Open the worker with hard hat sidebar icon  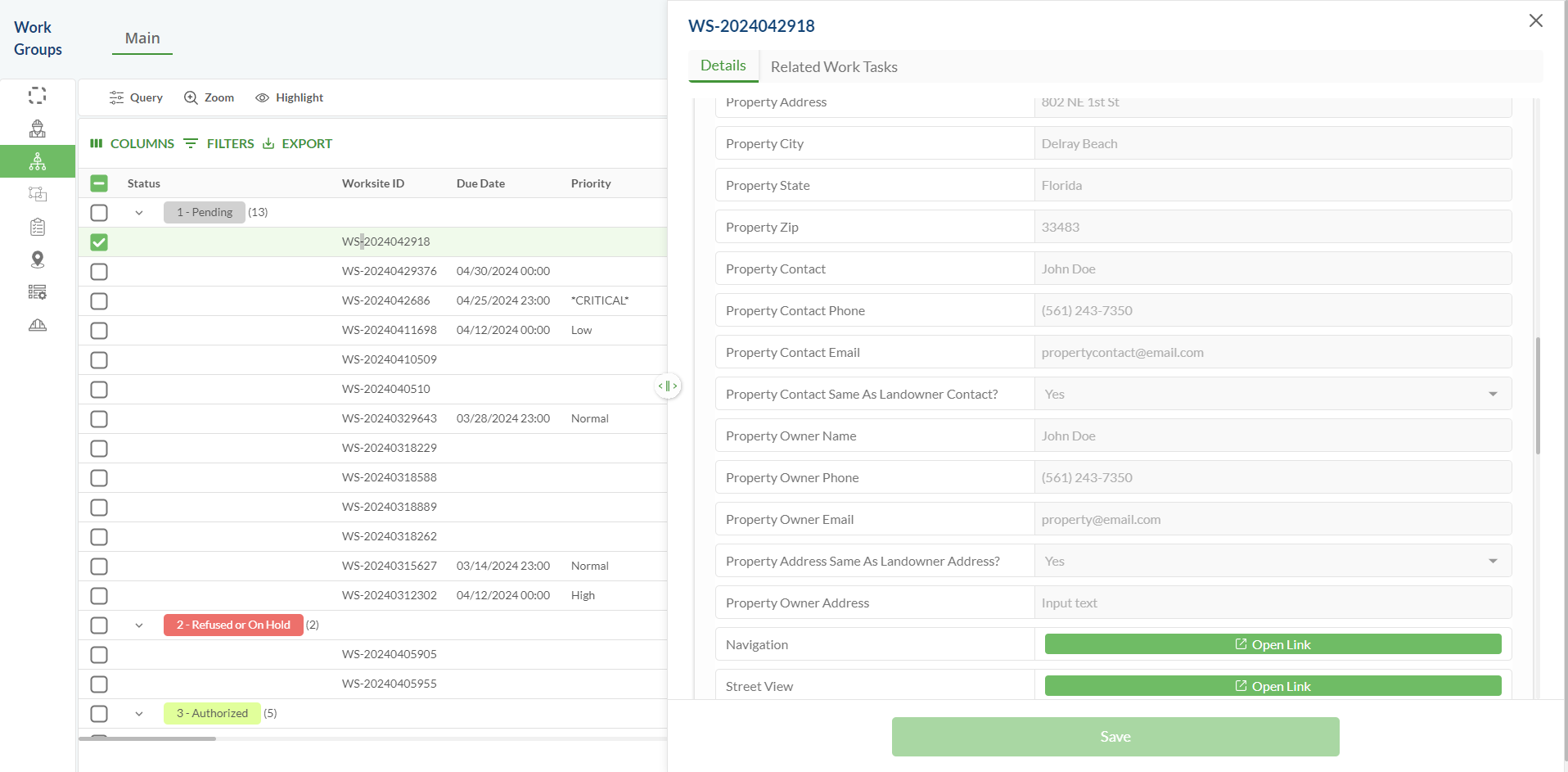tap(38, 129)
